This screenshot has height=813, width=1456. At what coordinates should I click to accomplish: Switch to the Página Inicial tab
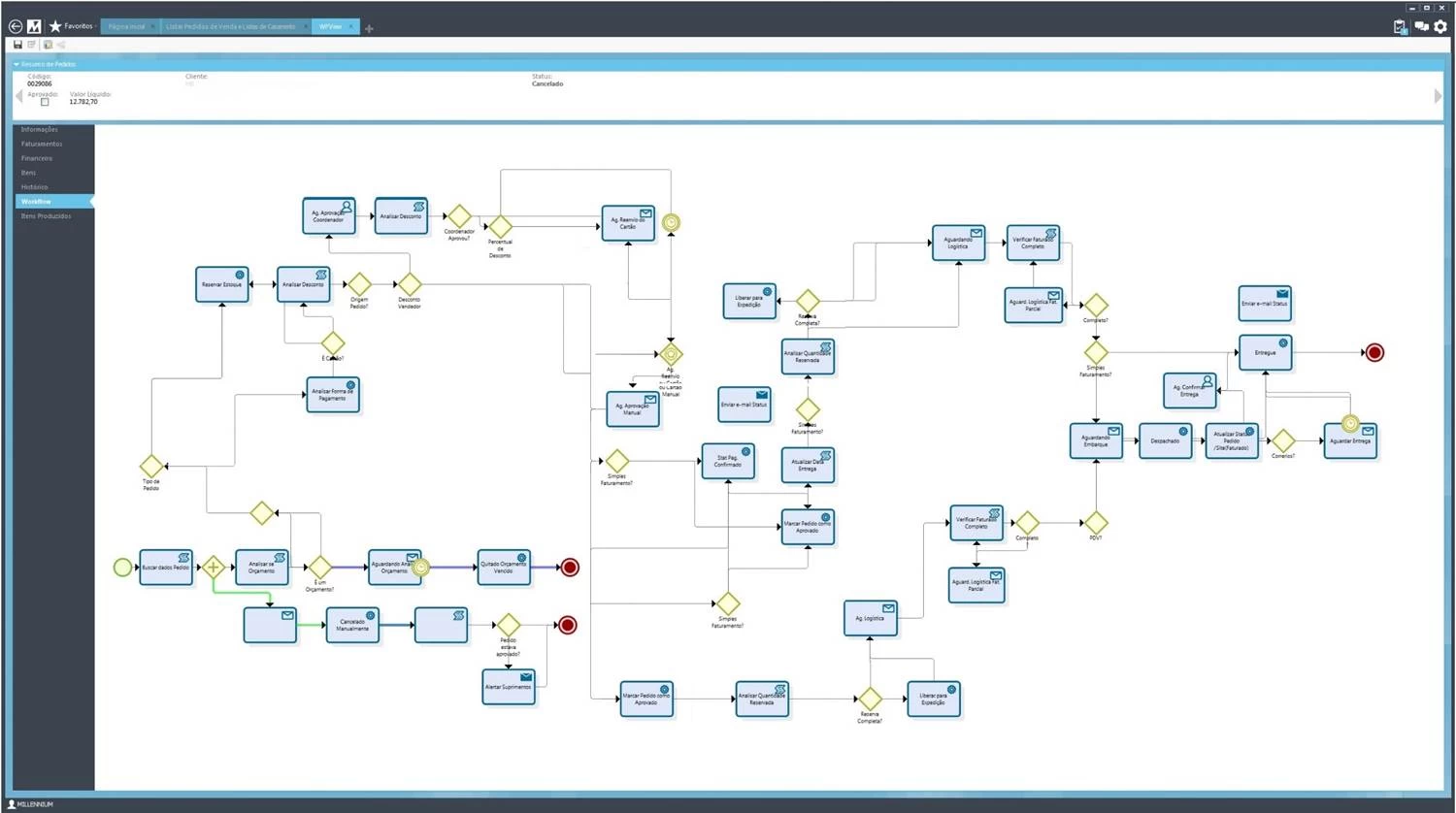tap(127, 26)
